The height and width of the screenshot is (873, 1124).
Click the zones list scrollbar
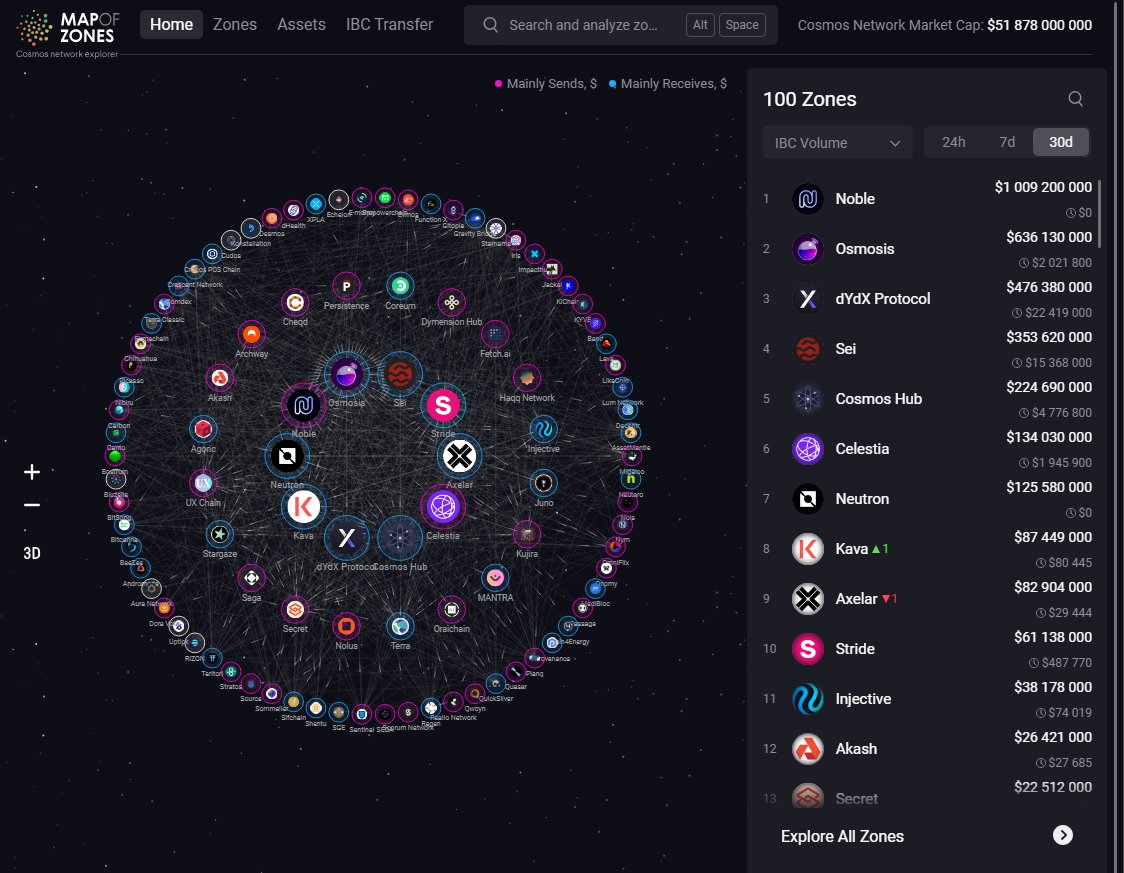coord(1100,213)
